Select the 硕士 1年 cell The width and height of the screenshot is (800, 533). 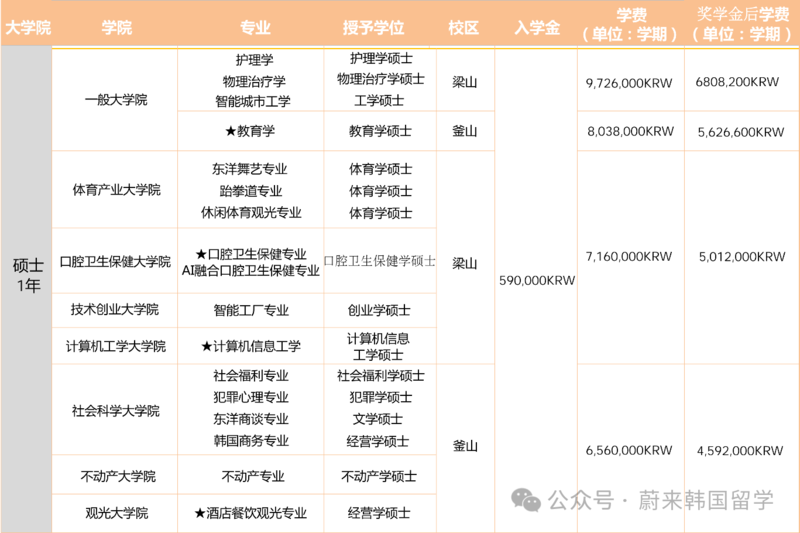27,291
